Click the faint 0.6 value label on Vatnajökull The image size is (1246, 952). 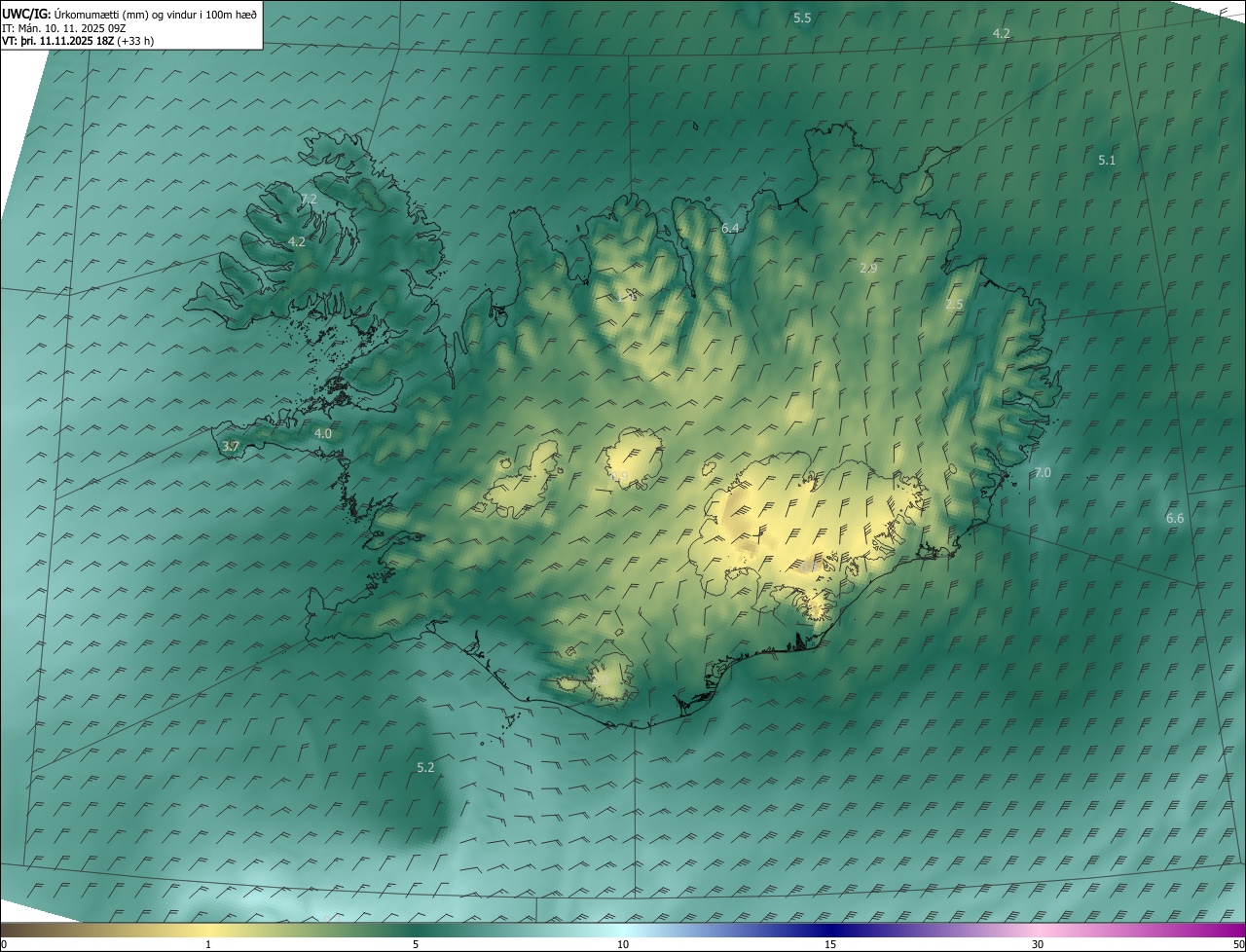(x=810, y=566)
